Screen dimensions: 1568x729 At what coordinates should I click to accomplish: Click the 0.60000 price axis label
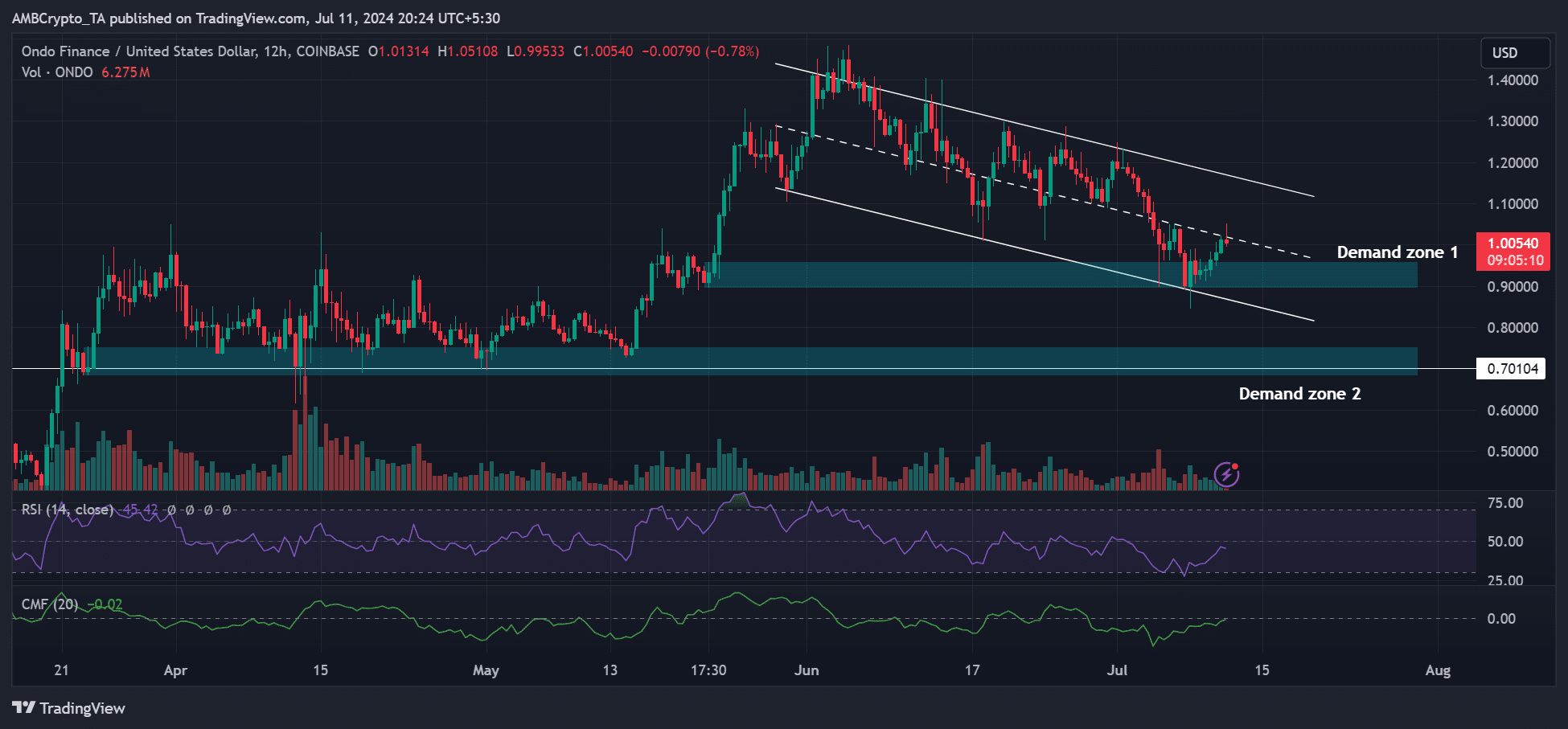point(1513,411)
